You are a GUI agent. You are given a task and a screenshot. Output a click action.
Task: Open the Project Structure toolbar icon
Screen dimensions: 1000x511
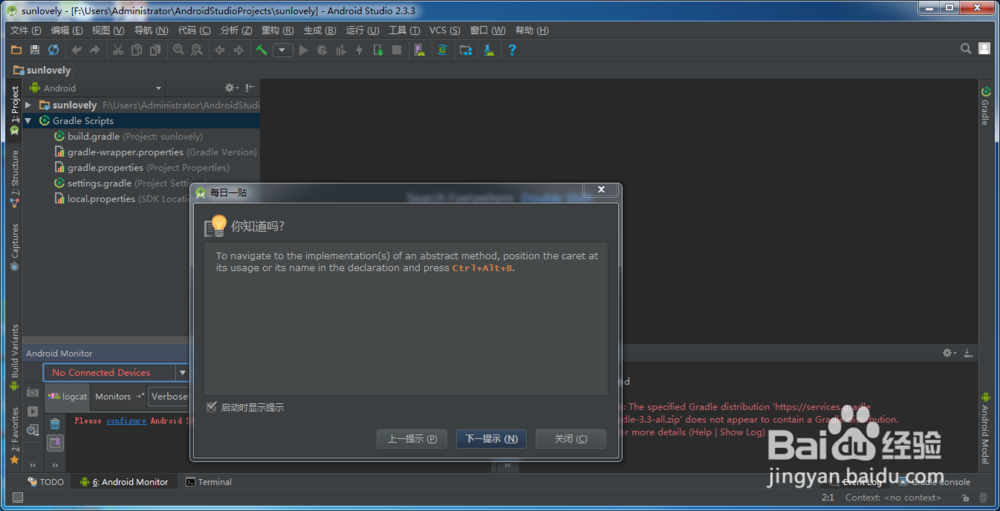point(466,50)
